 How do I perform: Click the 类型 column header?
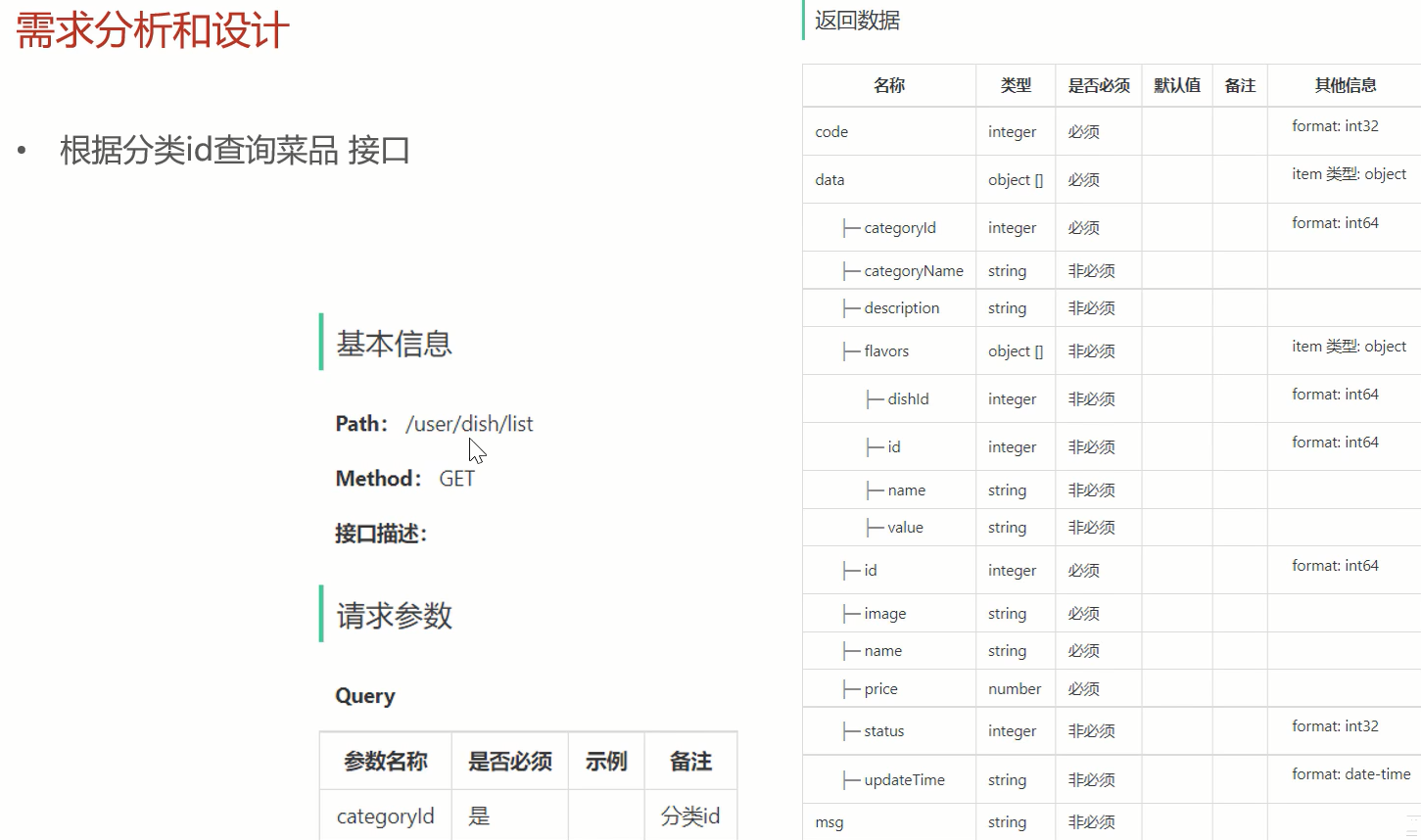pos(1016,85)
